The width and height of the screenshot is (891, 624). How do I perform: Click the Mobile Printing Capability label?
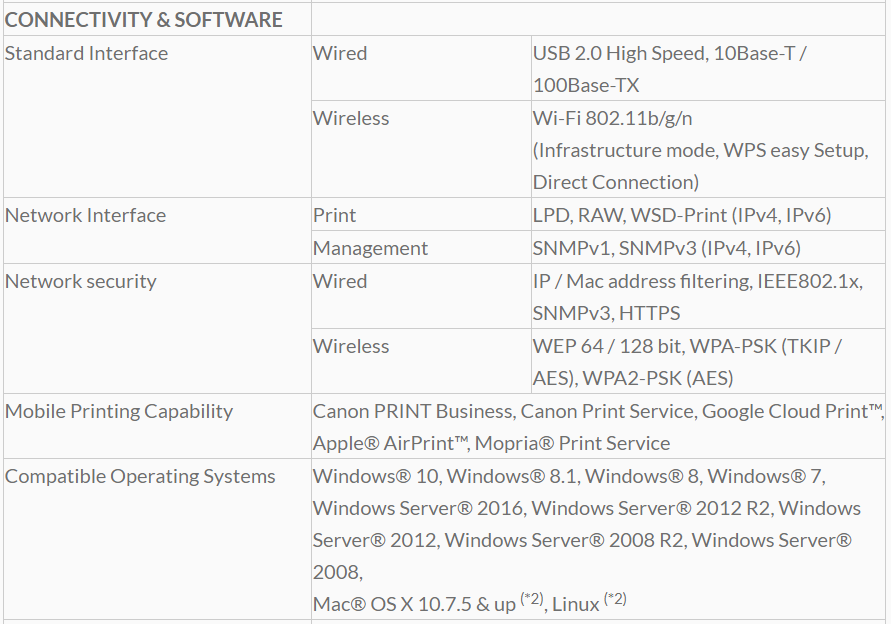pyautogui.click(x=119, y=411)
